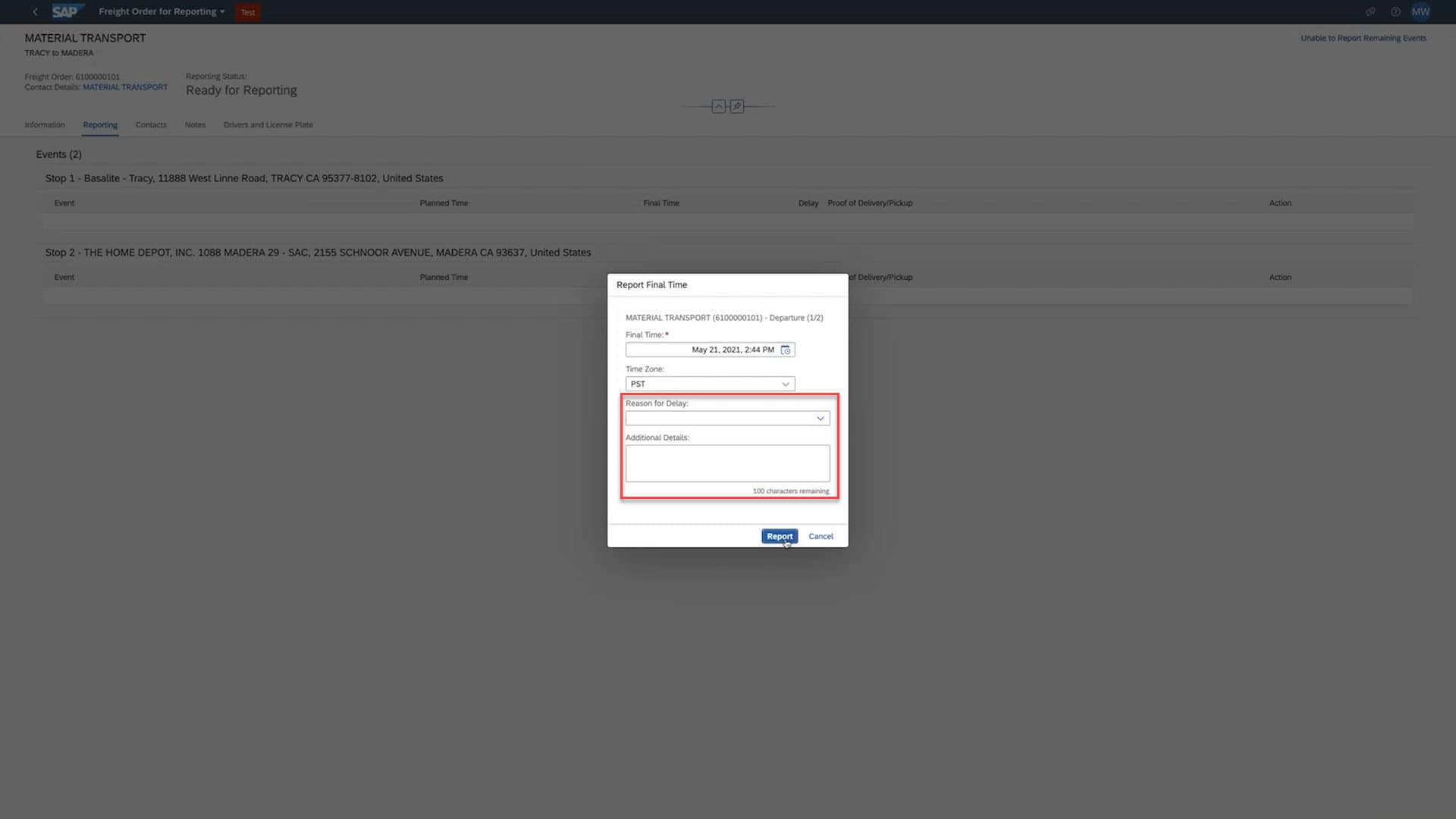Click Planned Time column header in Stop 1

coord(444,203)
